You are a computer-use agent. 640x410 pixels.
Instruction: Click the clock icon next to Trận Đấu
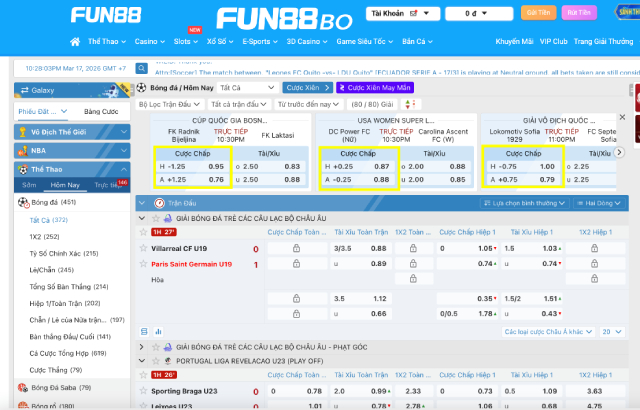pos(159,203)
